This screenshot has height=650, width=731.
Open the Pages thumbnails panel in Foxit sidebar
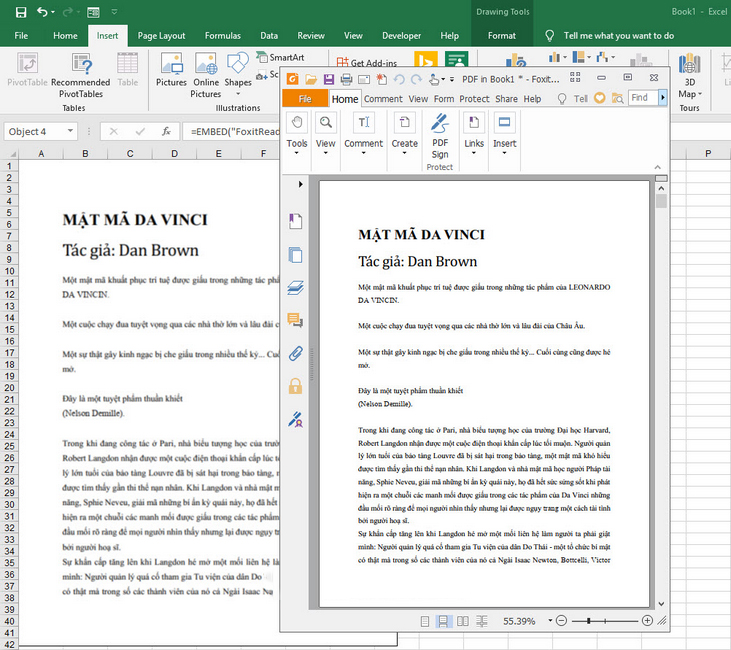pyautogui.click(x=296, y=255)
